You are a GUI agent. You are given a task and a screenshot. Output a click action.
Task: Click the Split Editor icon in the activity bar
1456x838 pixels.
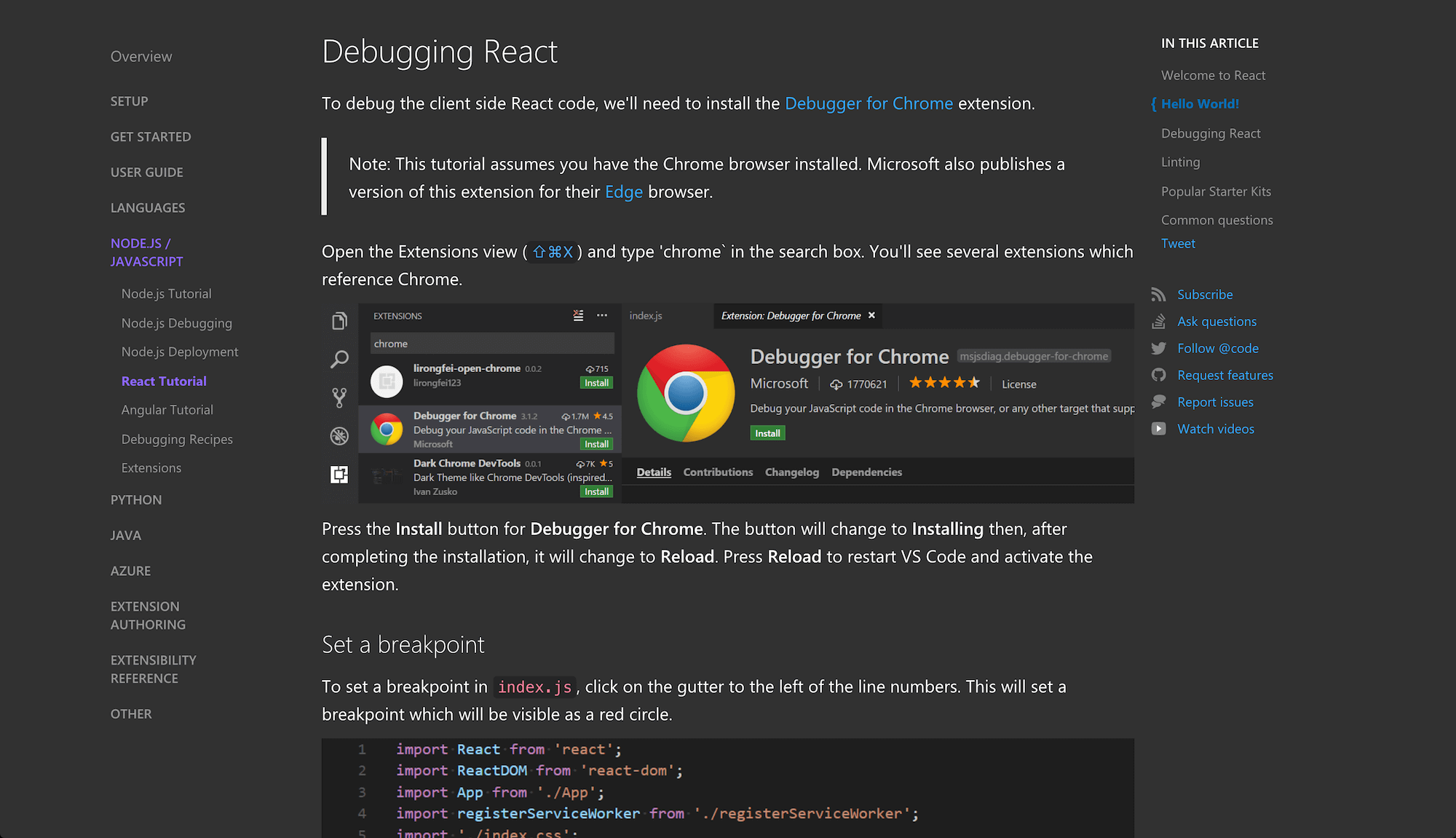[x=339, y=474]
